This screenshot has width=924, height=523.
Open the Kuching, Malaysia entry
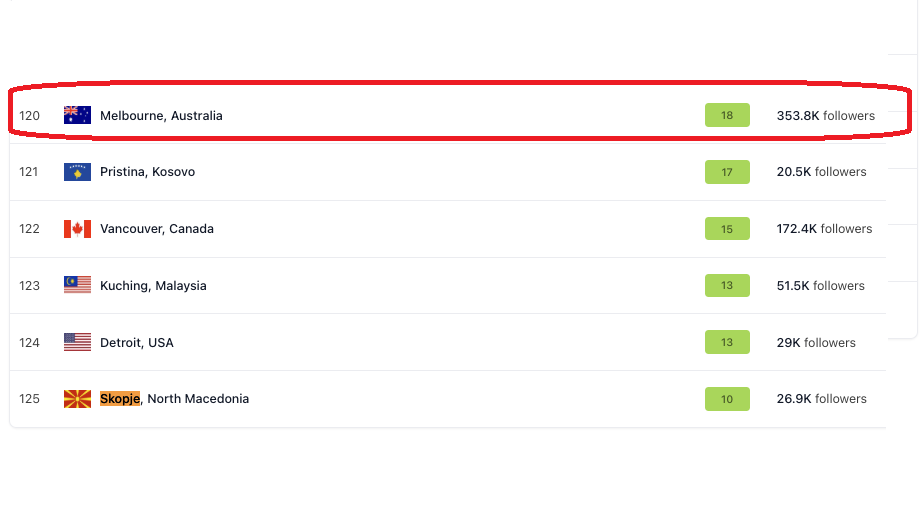tap(153, 286)
